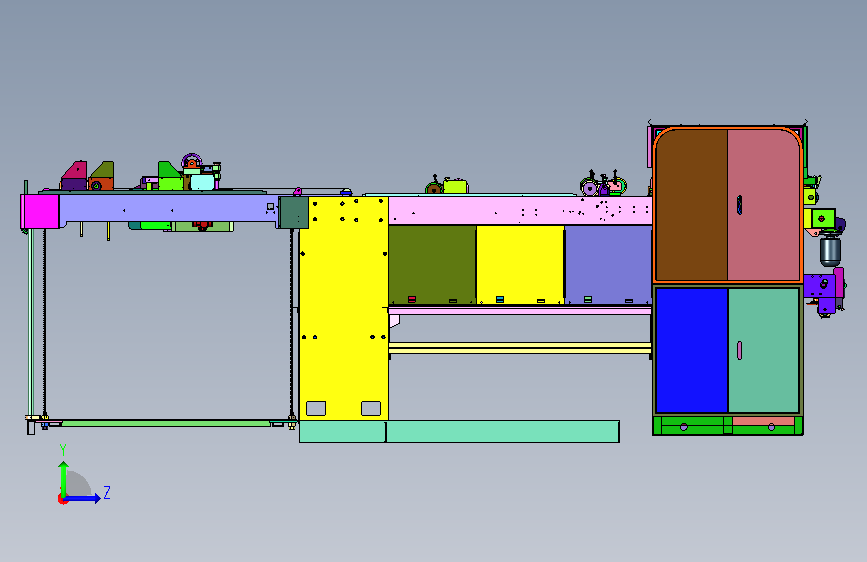867x562 pixels.
Task: Click the 'Y' axis label
Action: click(63, 450)
